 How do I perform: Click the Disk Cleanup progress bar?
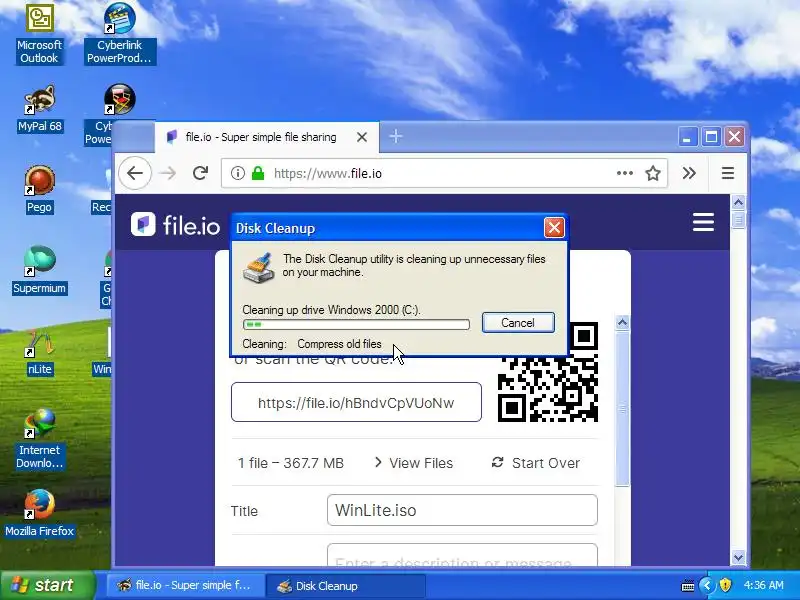coord(356,324)
